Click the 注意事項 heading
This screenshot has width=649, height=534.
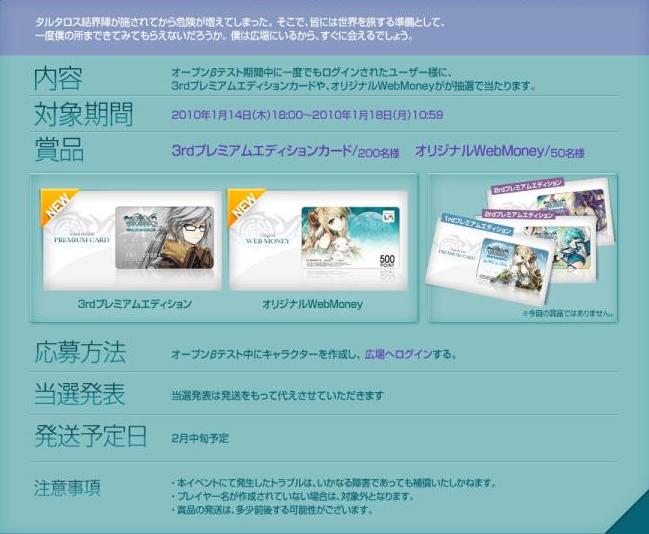(x=67, y=488)
